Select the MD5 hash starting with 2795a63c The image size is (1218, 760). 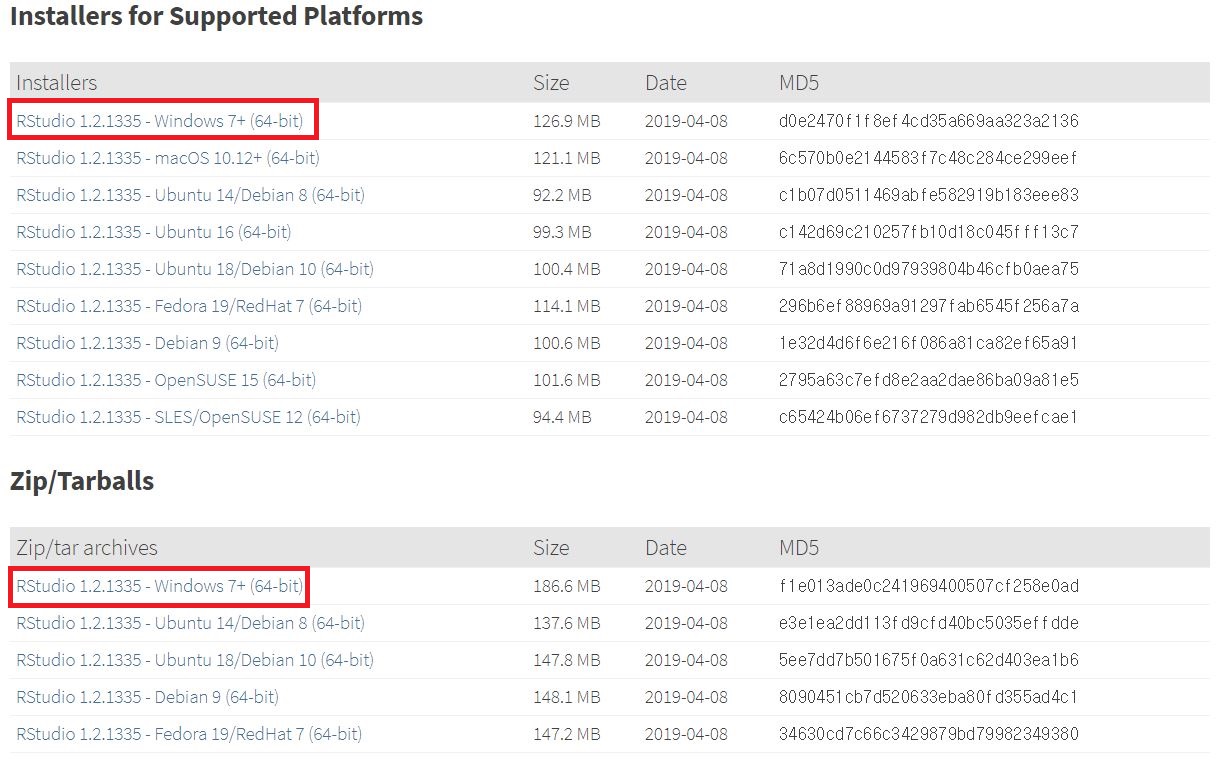929,380
